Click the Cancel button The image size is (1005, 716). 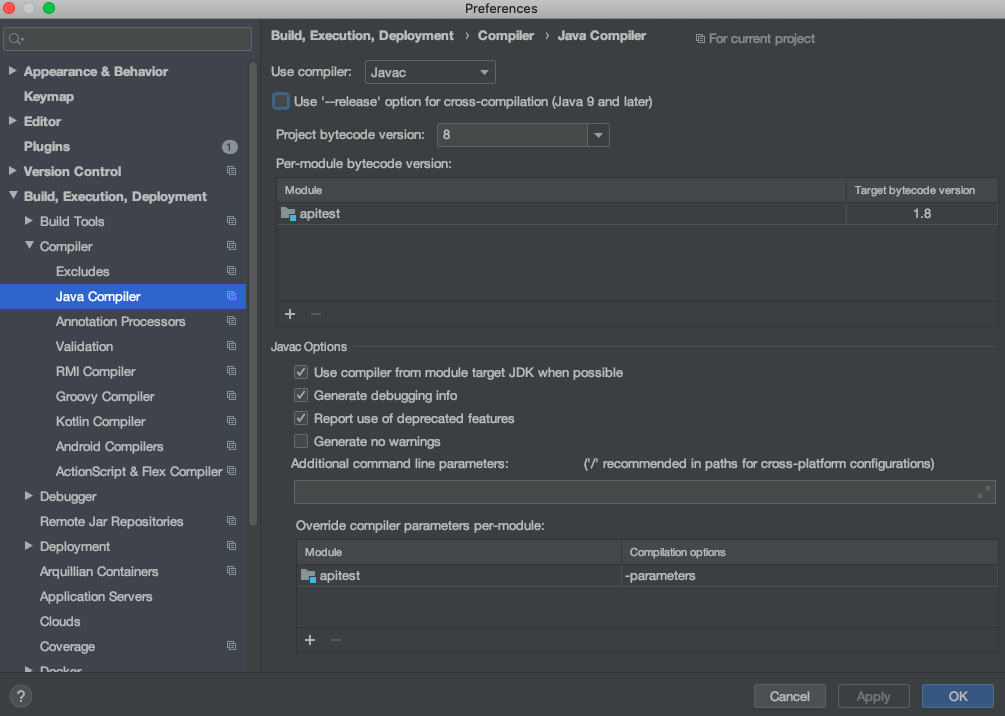coord(789,696)
